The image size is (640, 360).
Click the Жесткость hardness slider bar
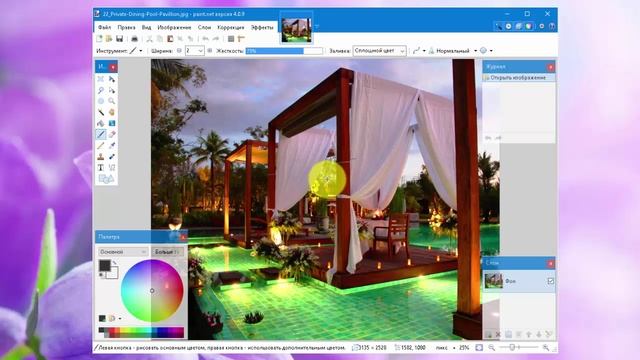[284, 51]
